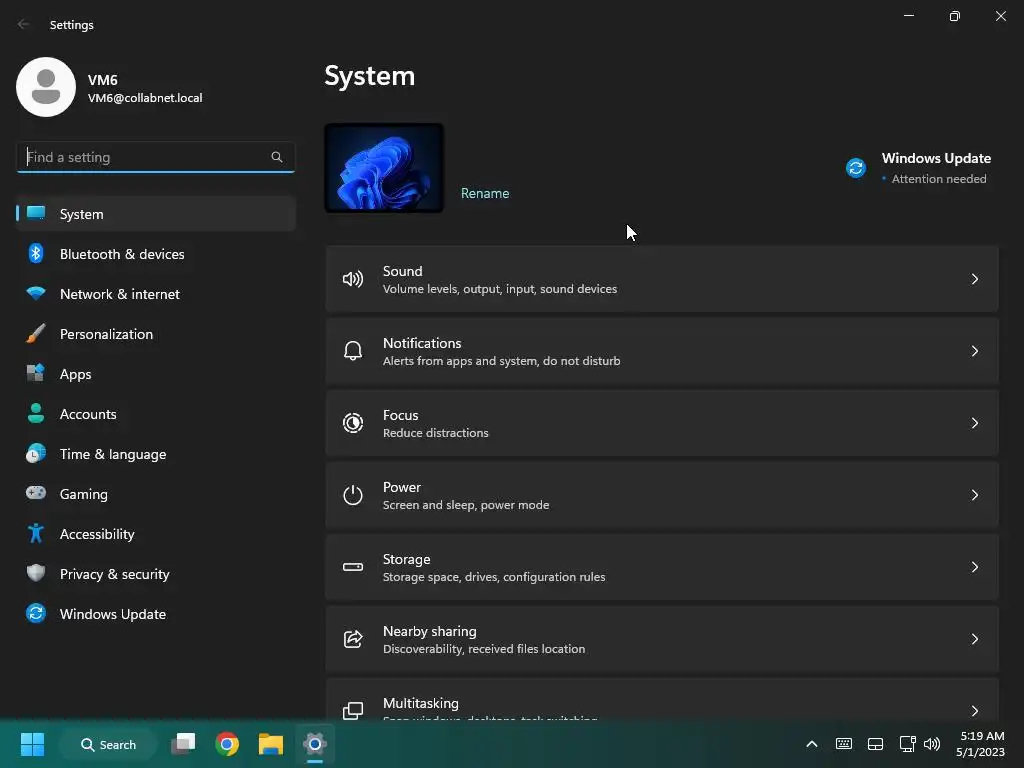Click the Privacy & security label
The image size is (1024, 768).
point(115,574)
